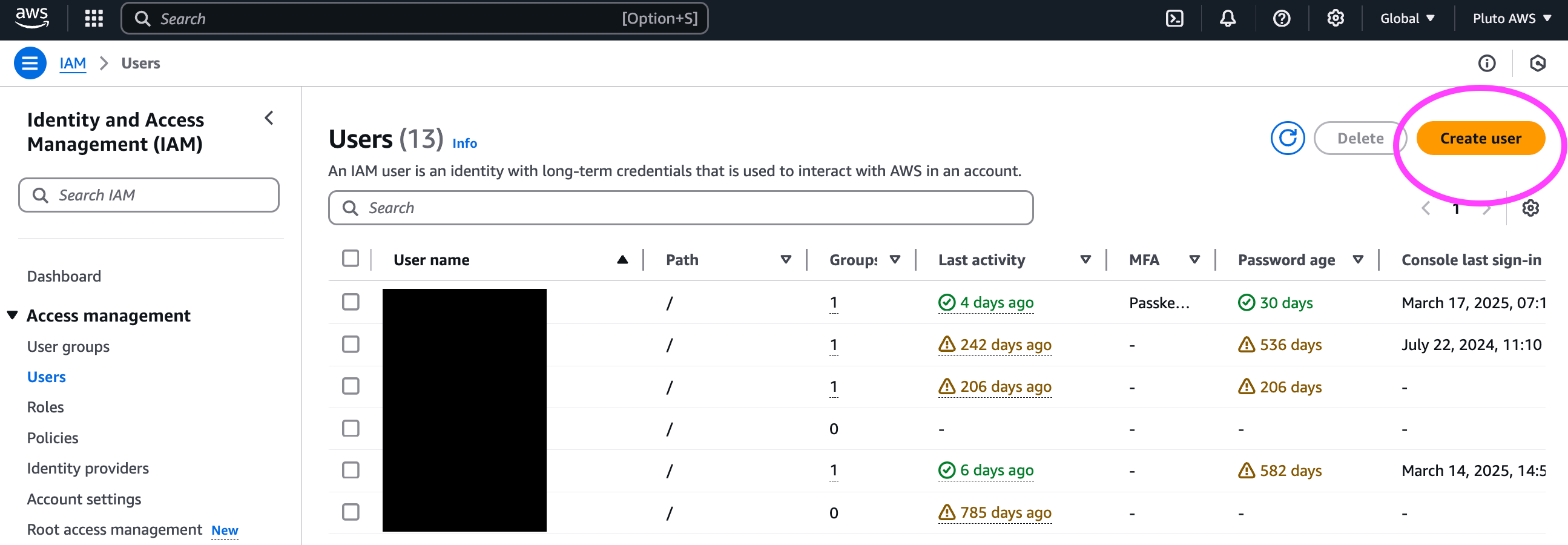Screen dimensions: 1568x545
Task: Click the IAM breadcrumb link
Action: coord(73,64)
